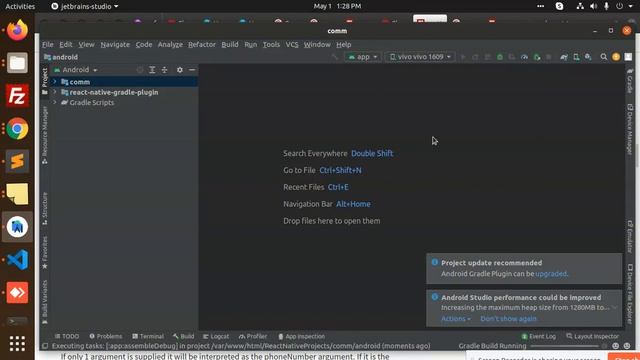Toggle the Structure side tab
Screen dimensions: 640x360
[44, 208]
